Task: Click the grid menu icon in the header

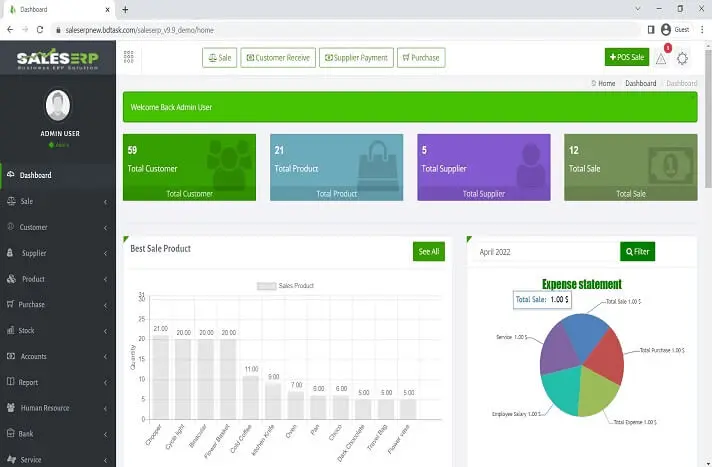Action: pos(129,58)
